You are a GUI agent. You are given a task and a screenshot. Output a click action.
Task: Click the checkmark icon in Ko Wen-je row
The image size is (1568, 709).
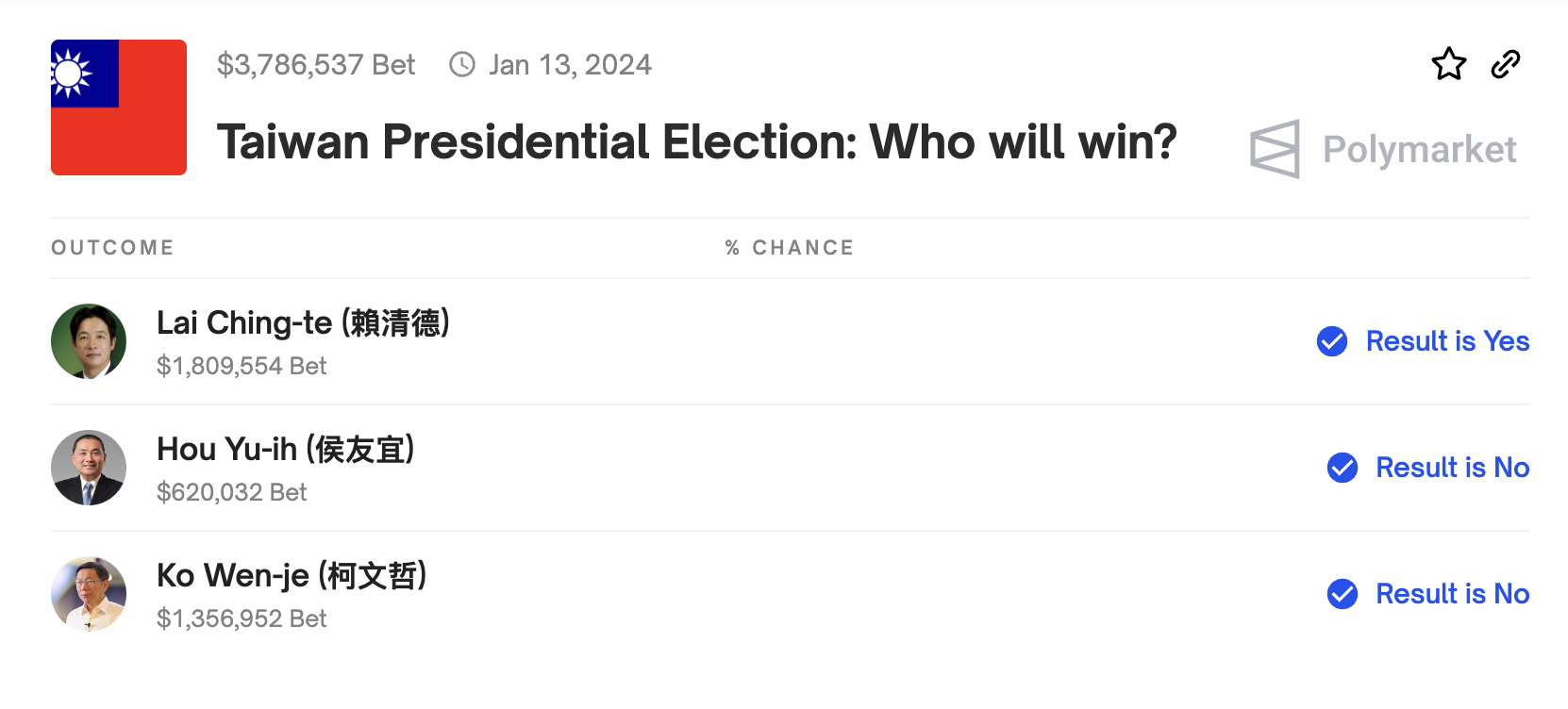[x=1343, y=594]
